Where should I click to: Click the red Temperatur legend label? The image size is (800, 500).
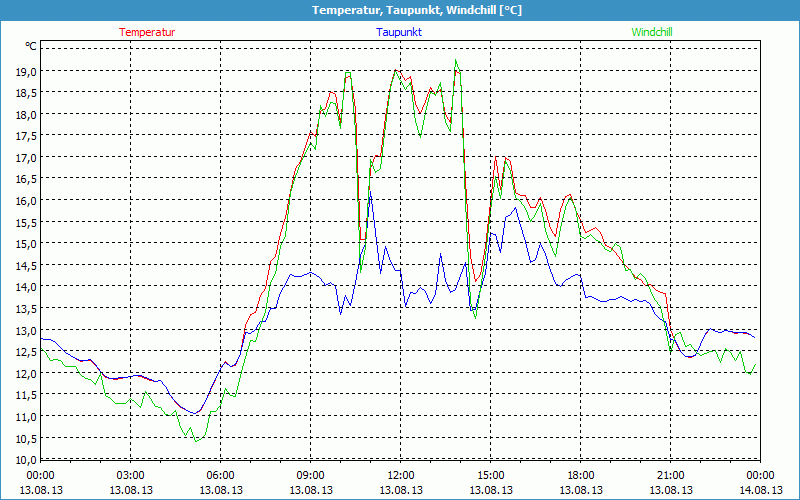click(x=147, y=32)
